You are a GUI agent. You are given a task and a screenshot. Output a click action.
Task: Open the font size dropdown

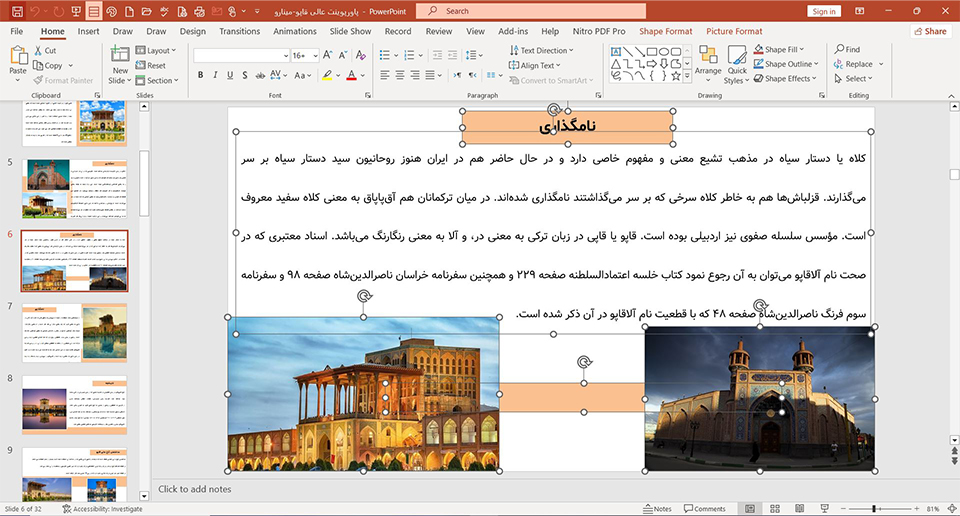[316, 55]
